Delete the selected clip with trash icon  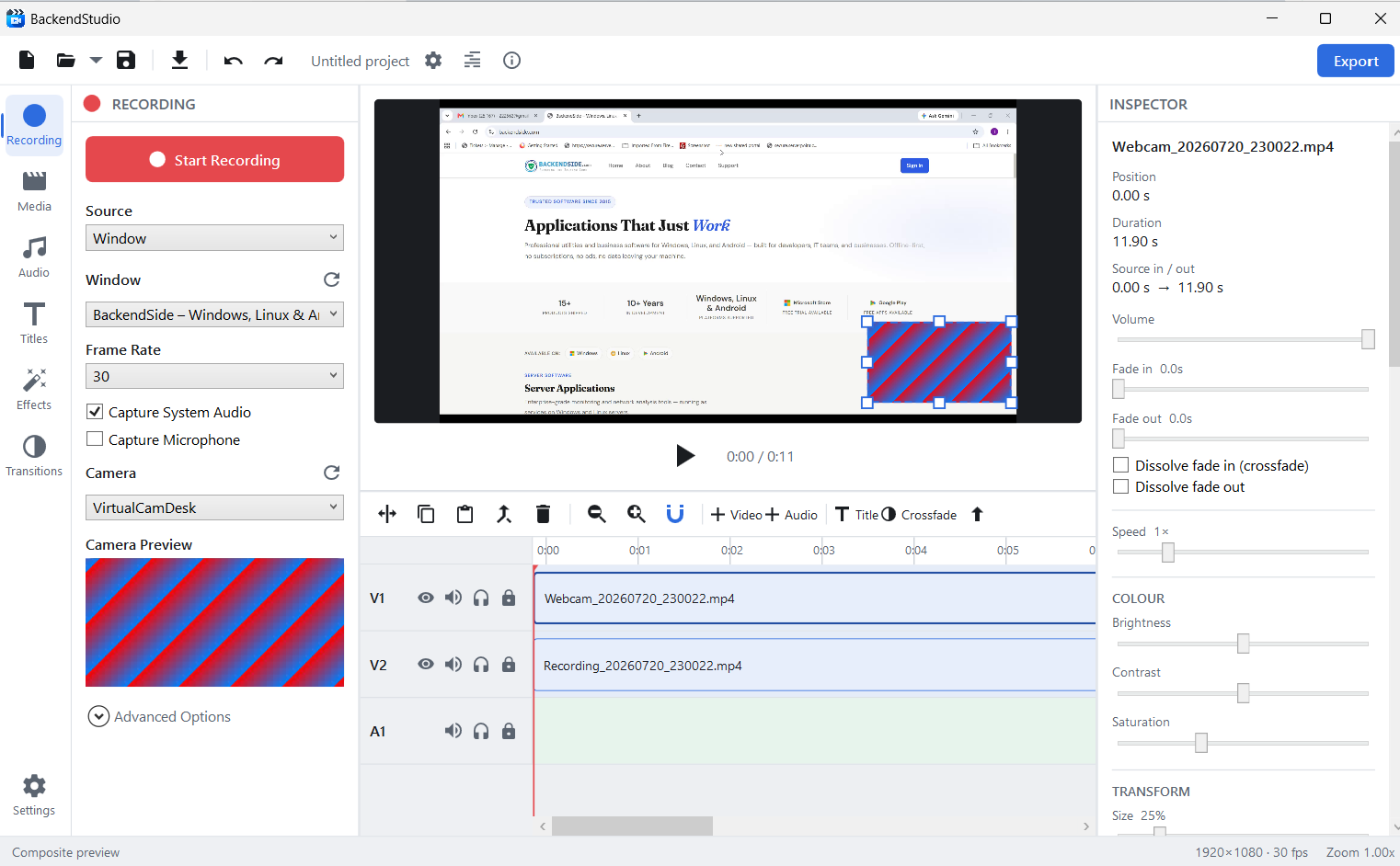coord(543,514)
